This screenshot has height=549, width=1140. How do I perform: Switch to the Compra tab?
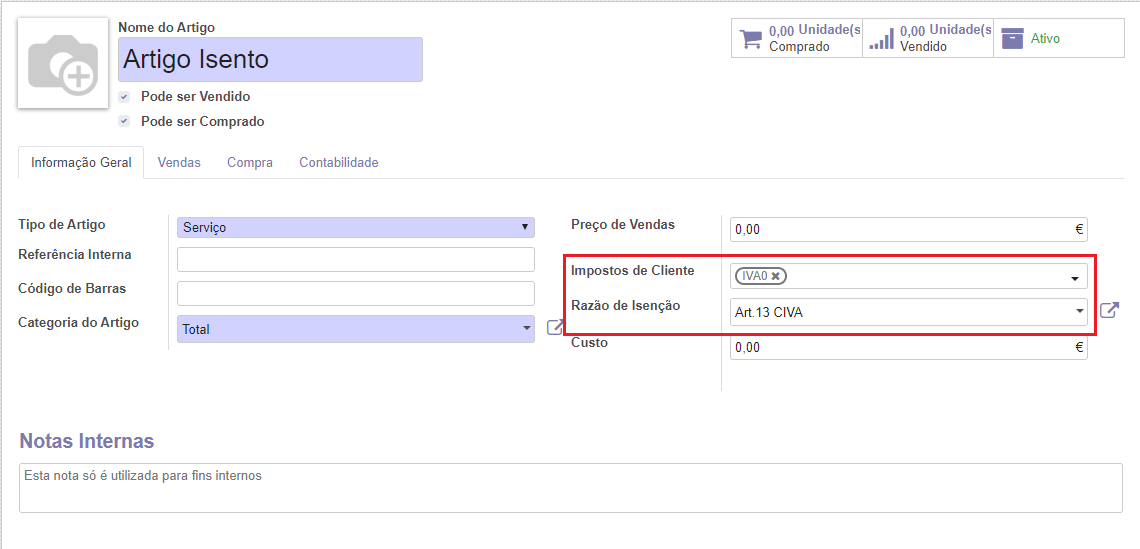[249, 162]
